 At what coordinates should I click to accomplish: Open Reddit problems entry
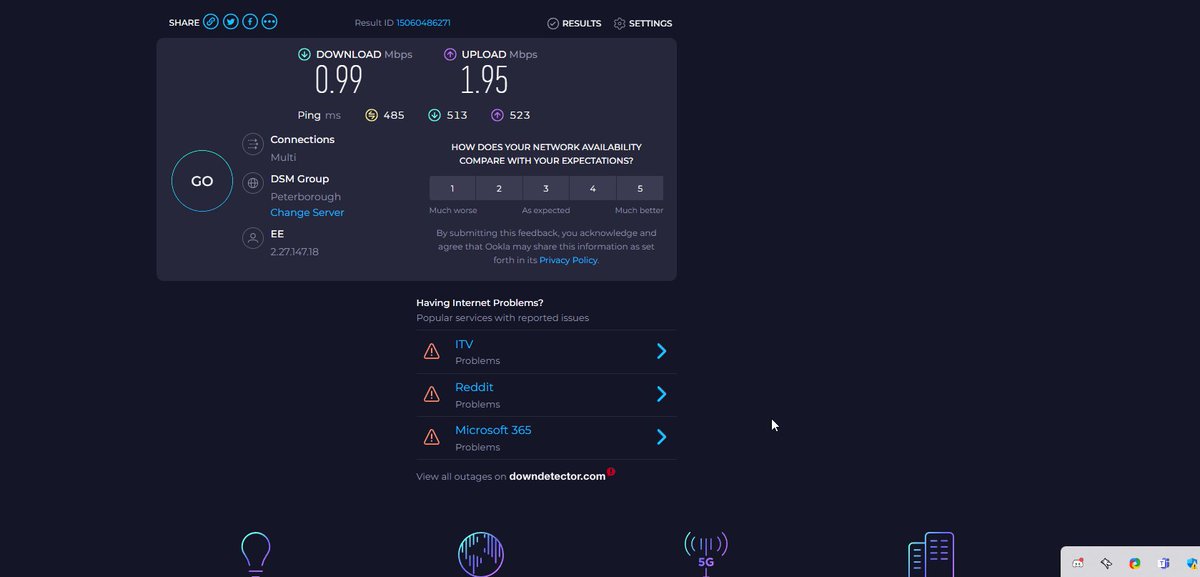click(x=546, y=395)
